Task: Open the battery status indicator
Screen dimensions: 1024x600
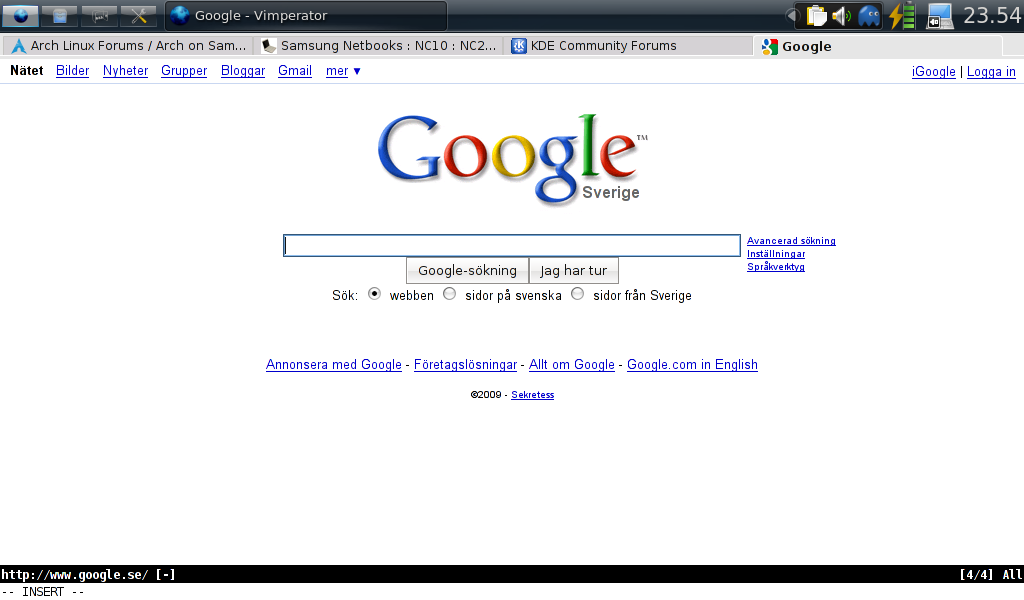Action: [902, 16]
